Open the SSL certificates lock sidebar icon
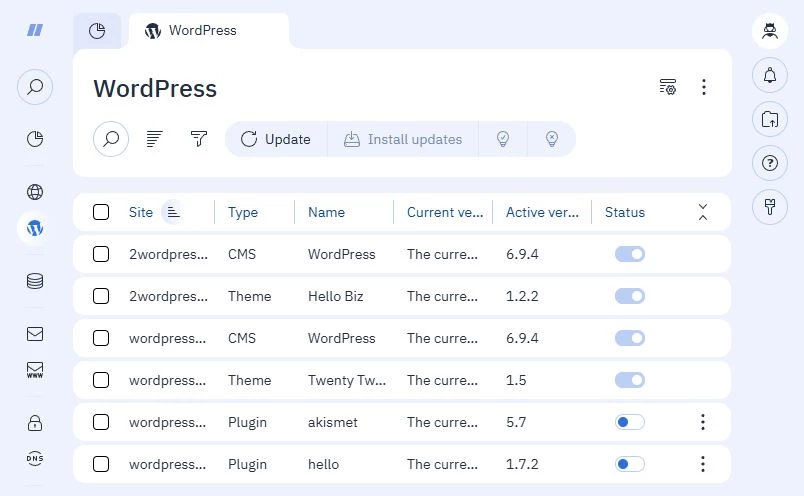Screen dimensions: 804x496 [x=35, y=423]
